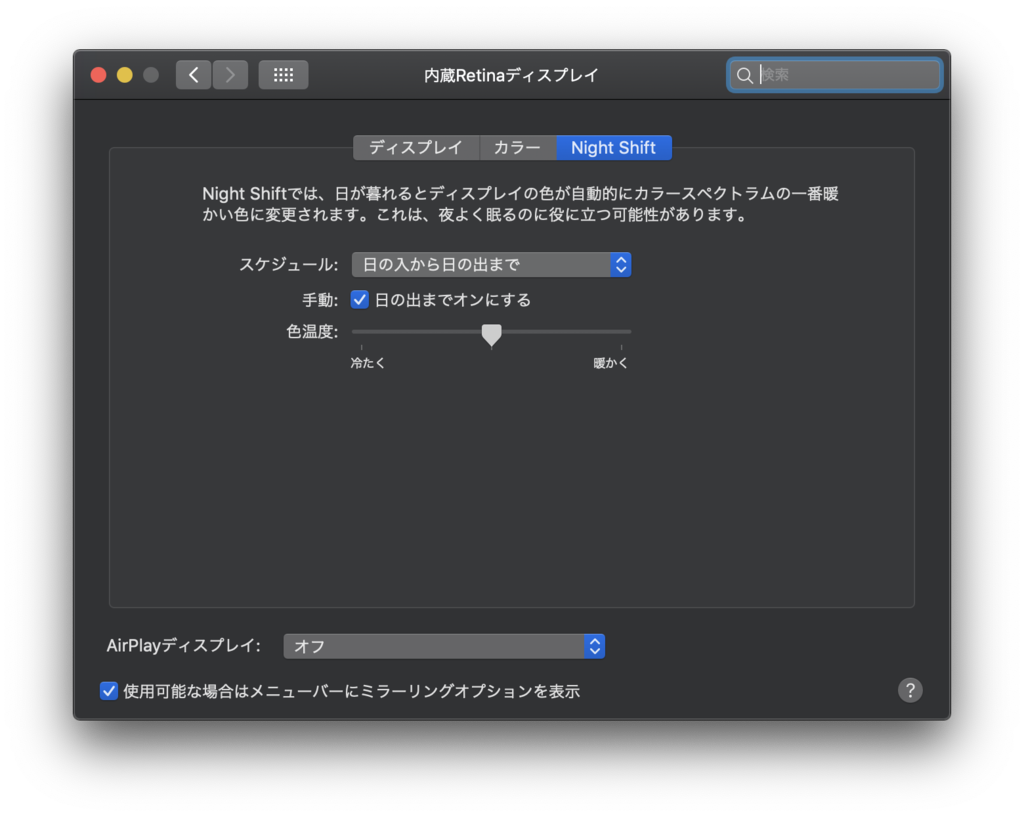The width and height of the screenshot is (1024, 817).
Task: Open the AirPlayディスプレイ dropdown
Action: click(444, 646)
